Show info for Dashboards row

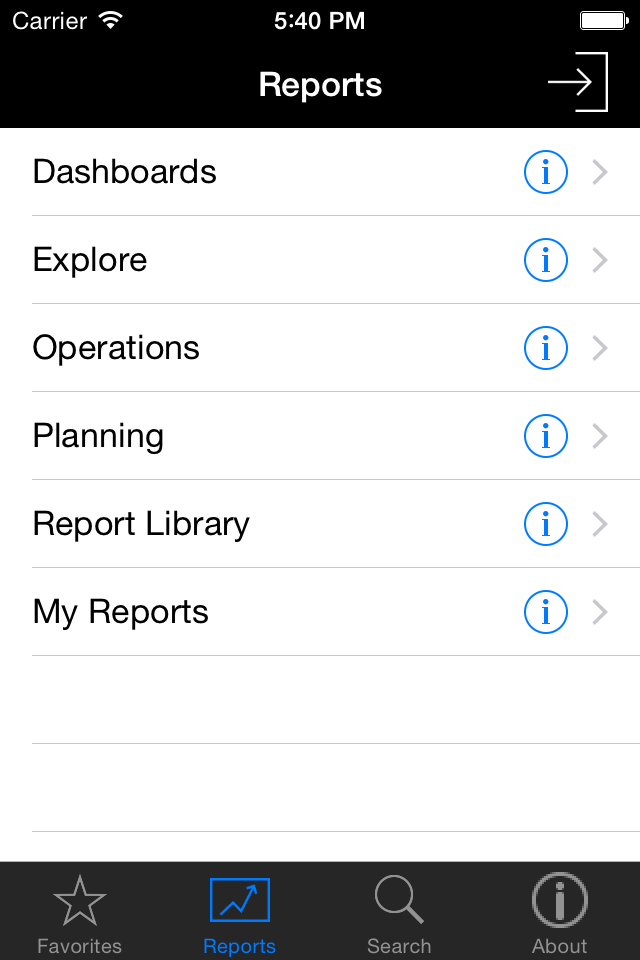pyautogui.click(x=546, y=172)
